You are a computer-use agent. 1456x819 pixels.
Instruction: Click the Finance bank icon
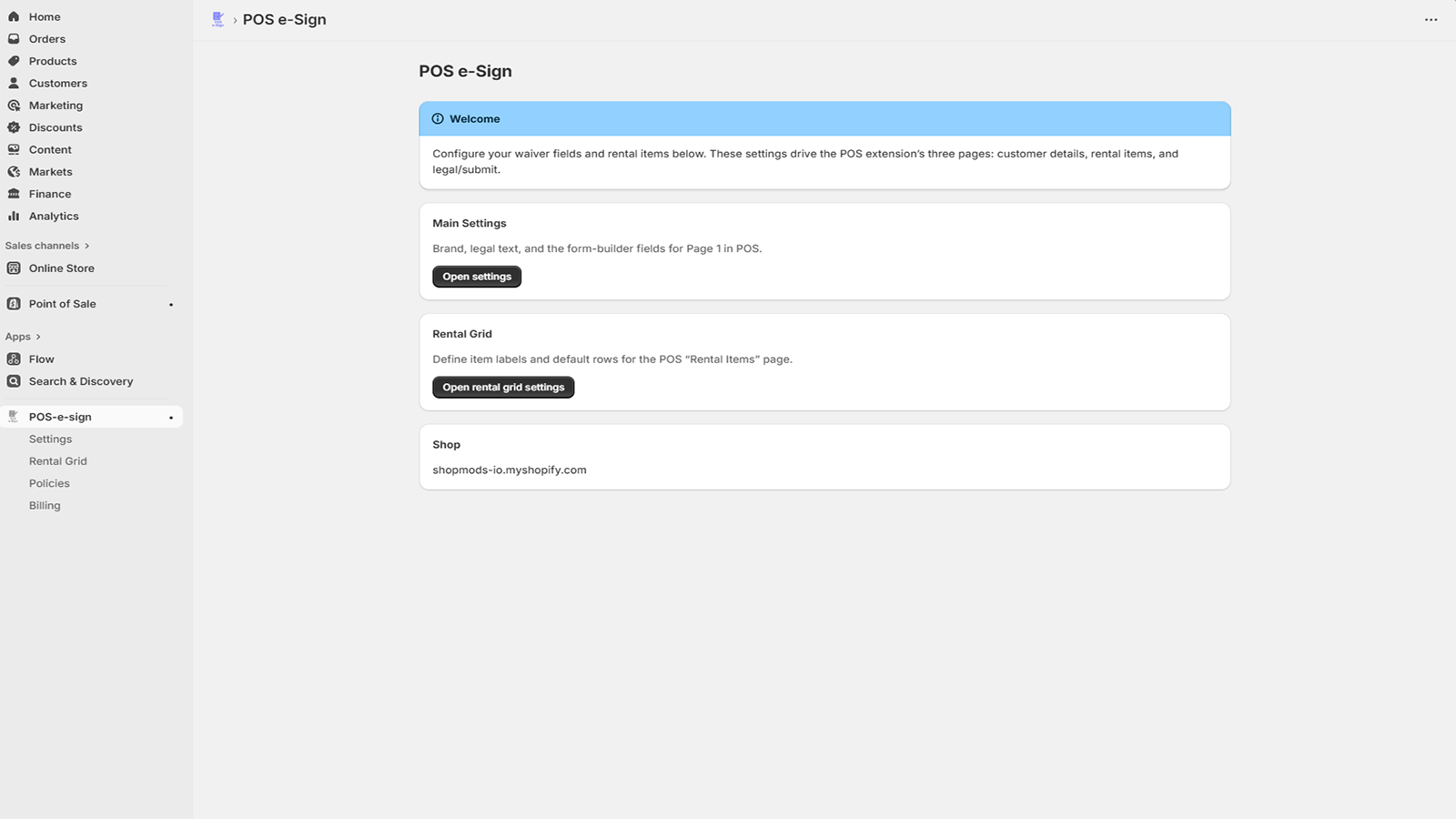[14, 194]
